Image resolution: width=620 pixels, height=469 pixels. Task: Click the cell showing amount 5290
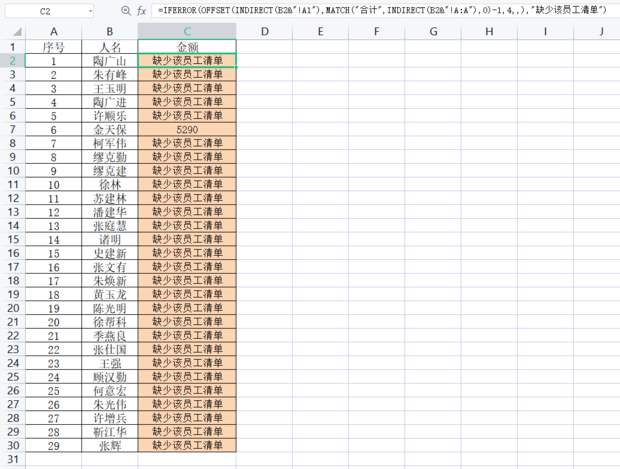tap(187, 129)
